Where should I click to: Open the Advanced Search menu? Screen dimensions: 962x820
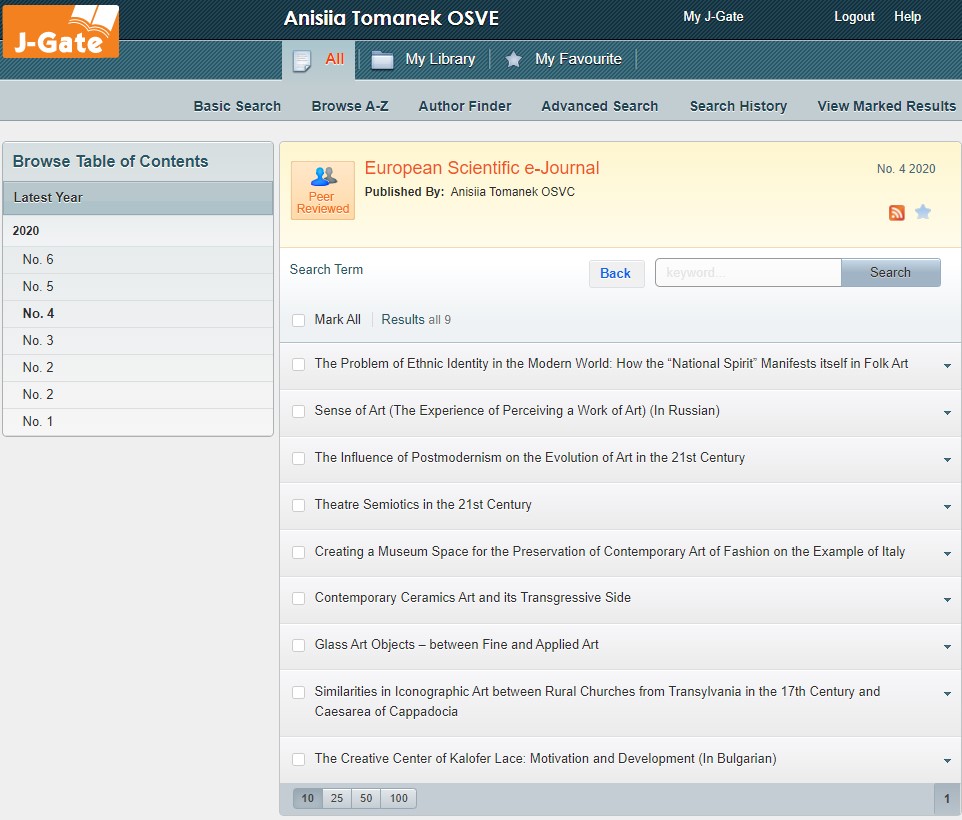(599, 106)
